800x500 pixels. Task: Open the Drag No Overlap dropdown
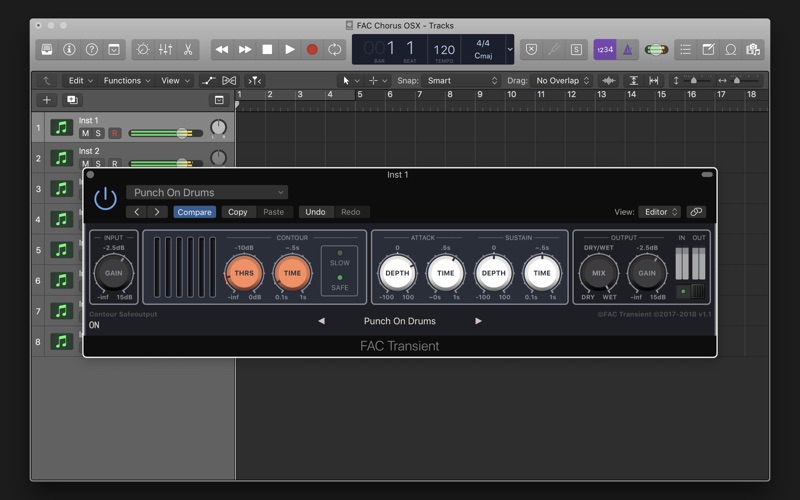[562, 81]
